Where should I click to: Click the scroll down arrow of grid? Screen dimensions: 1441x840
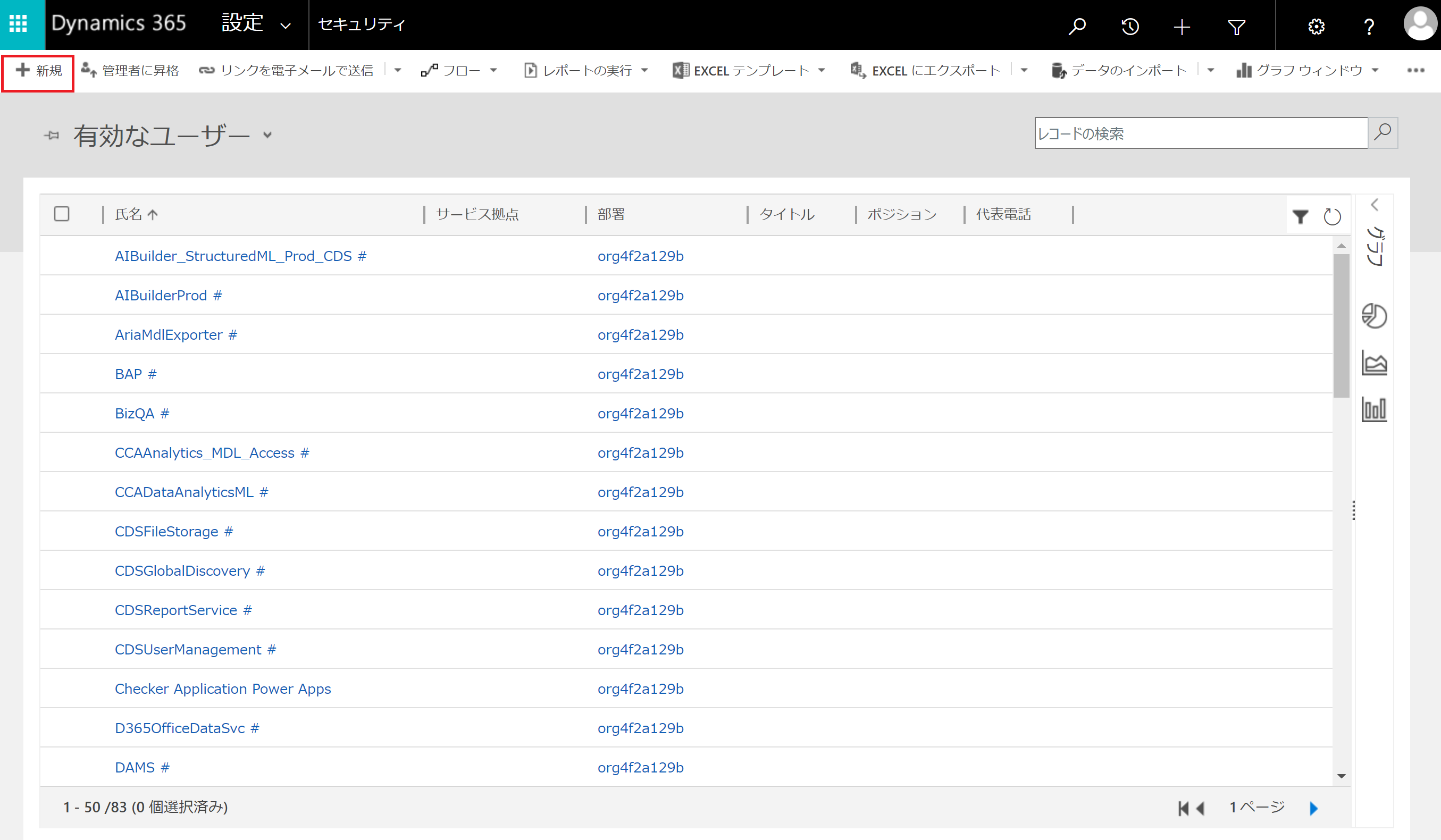click(x=1342, y=776)
